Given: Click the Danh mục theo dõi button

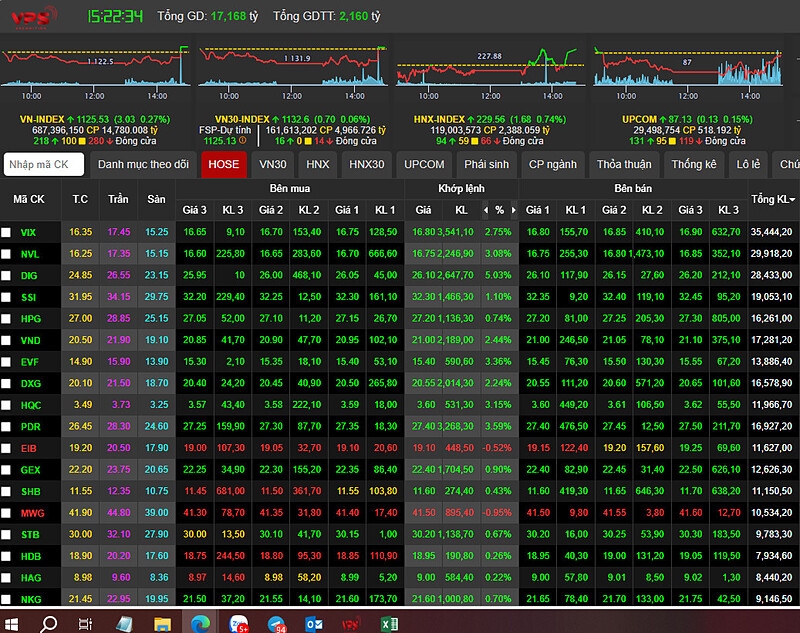Looking at the screenshot, I should coord(143,164).
